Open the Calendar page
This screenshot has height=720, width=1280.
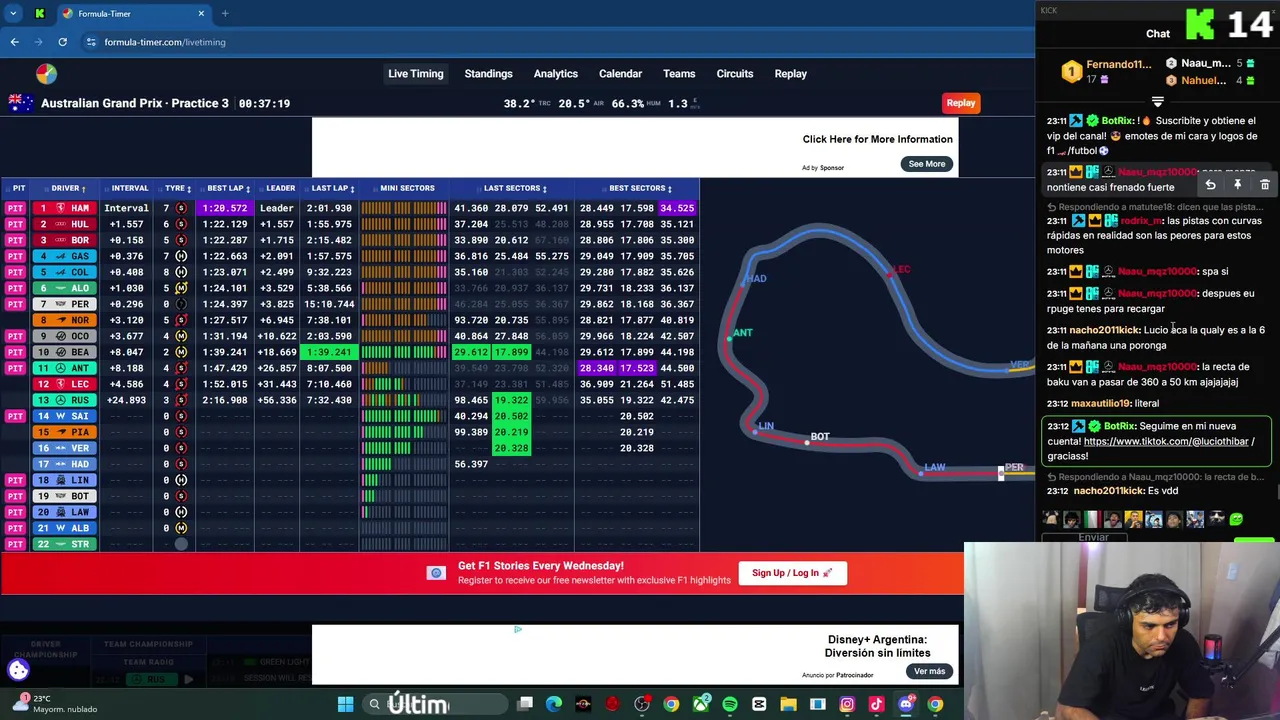(620, 74)
